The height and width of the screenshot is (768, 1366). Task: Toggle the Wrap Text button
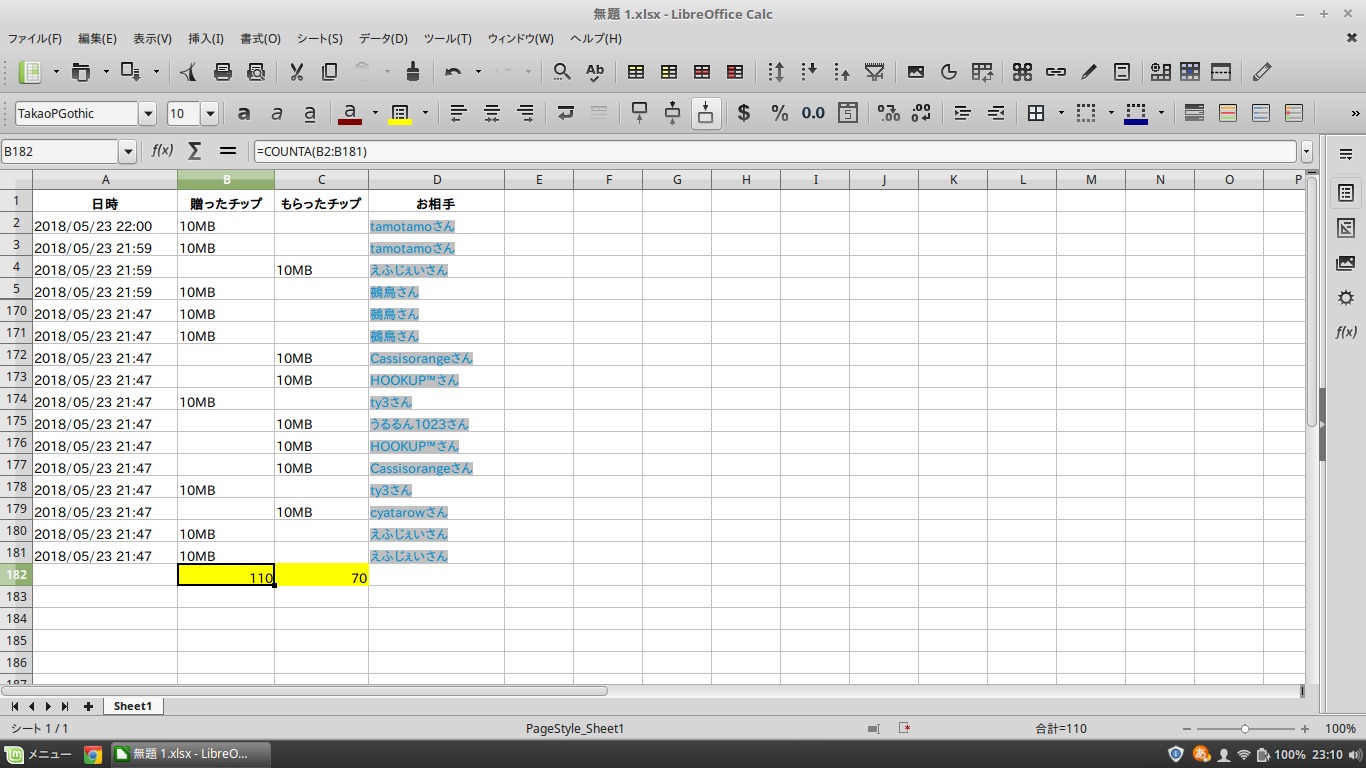tap(566, 113)
